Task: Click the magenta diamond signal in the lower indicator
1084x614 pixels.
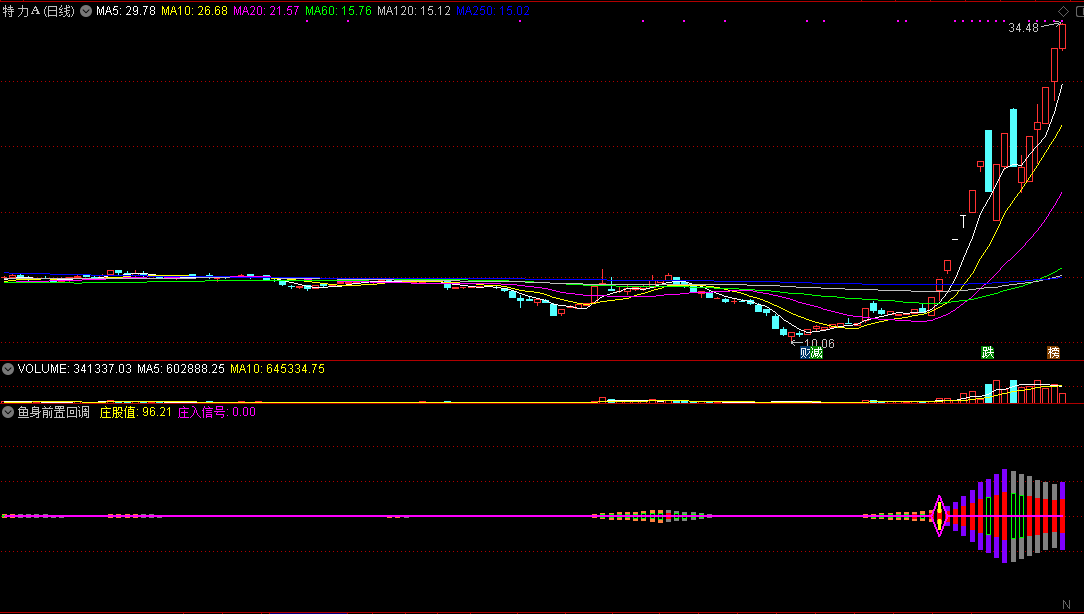Action: (x=939, y=516)
